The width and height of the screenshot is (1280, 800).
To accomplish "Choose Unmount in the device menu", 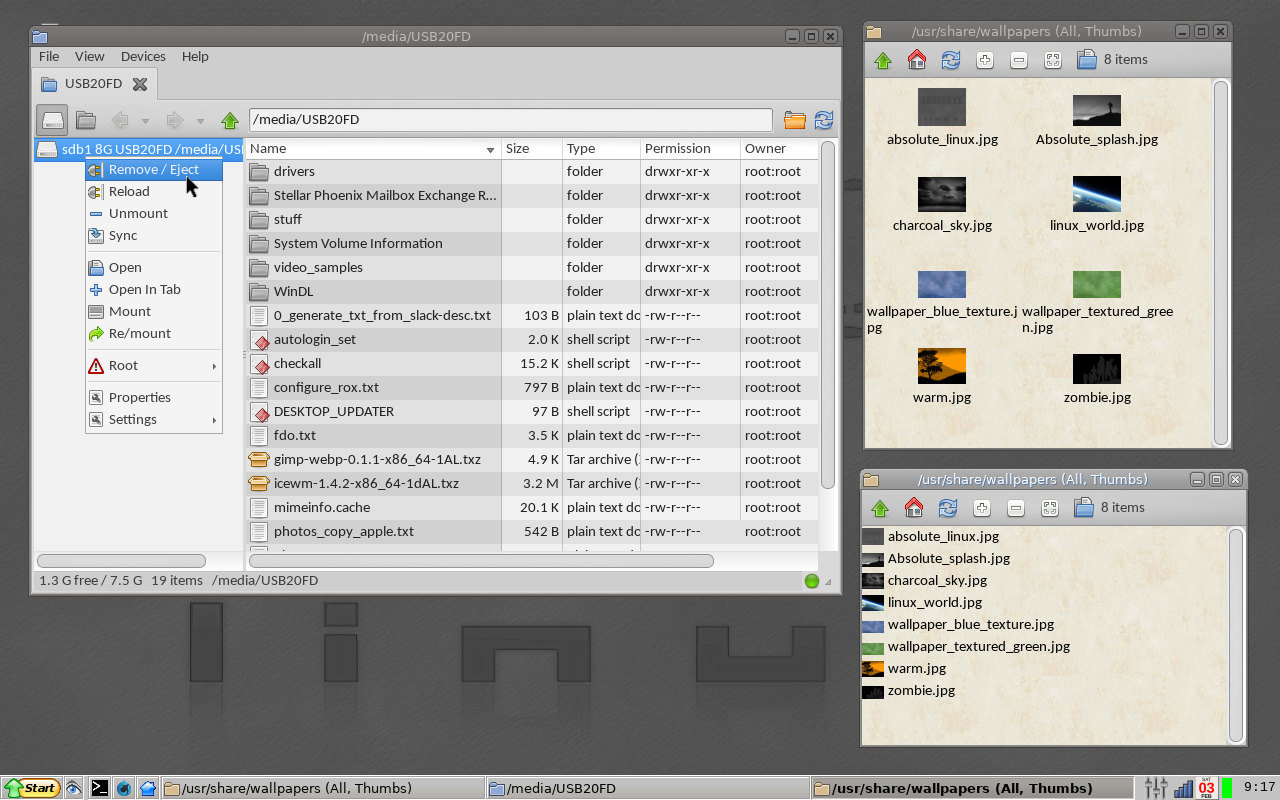I will pyautogui.click(x=137, y=213).
